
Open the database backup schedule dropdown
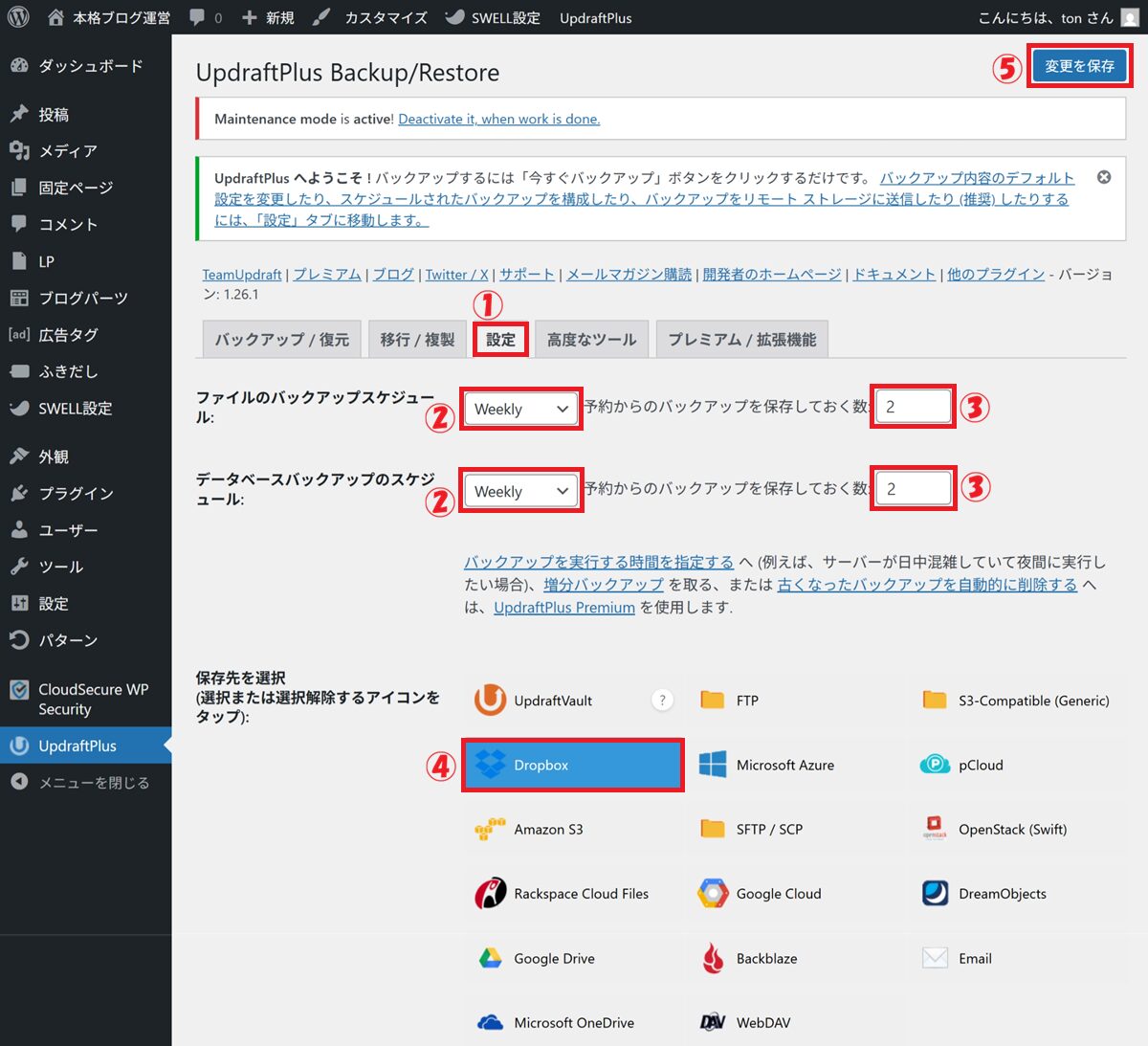(520, 491)
